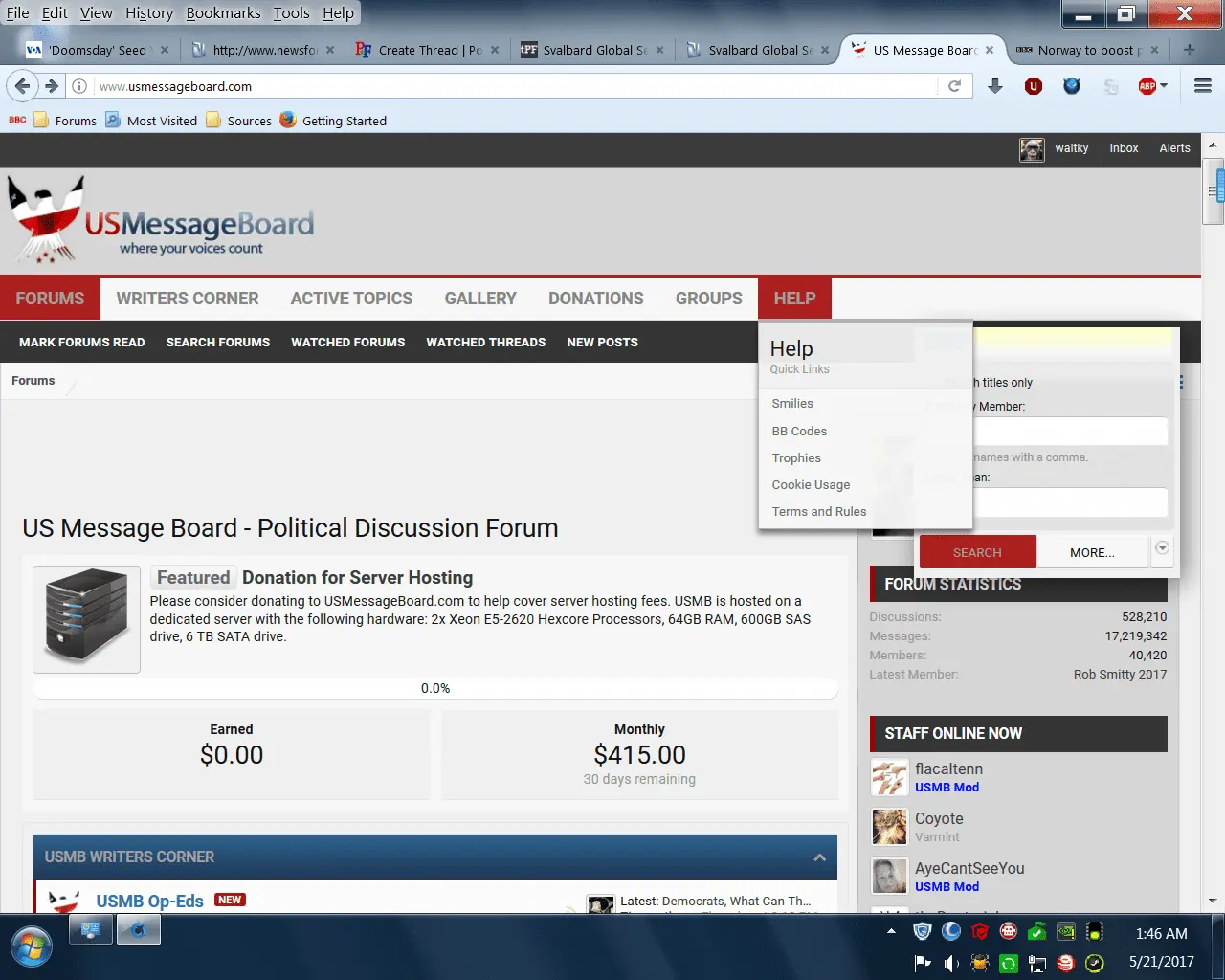Click the browser back arrow button
The image size is (1225, 980).
click(23, 86)
